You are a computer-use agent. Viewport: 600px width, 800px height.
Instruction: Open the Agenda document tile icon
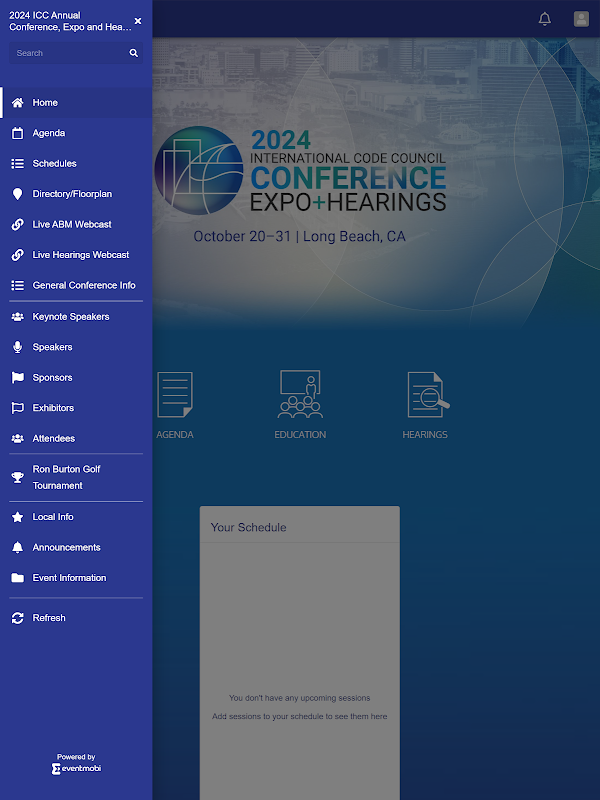coord(175,394)
